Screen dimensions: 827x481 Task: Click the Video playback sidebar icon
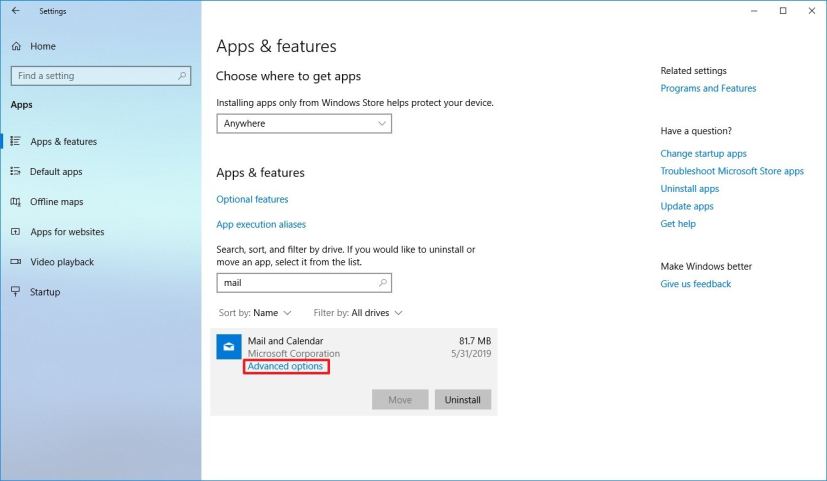[x=16, y=262]
